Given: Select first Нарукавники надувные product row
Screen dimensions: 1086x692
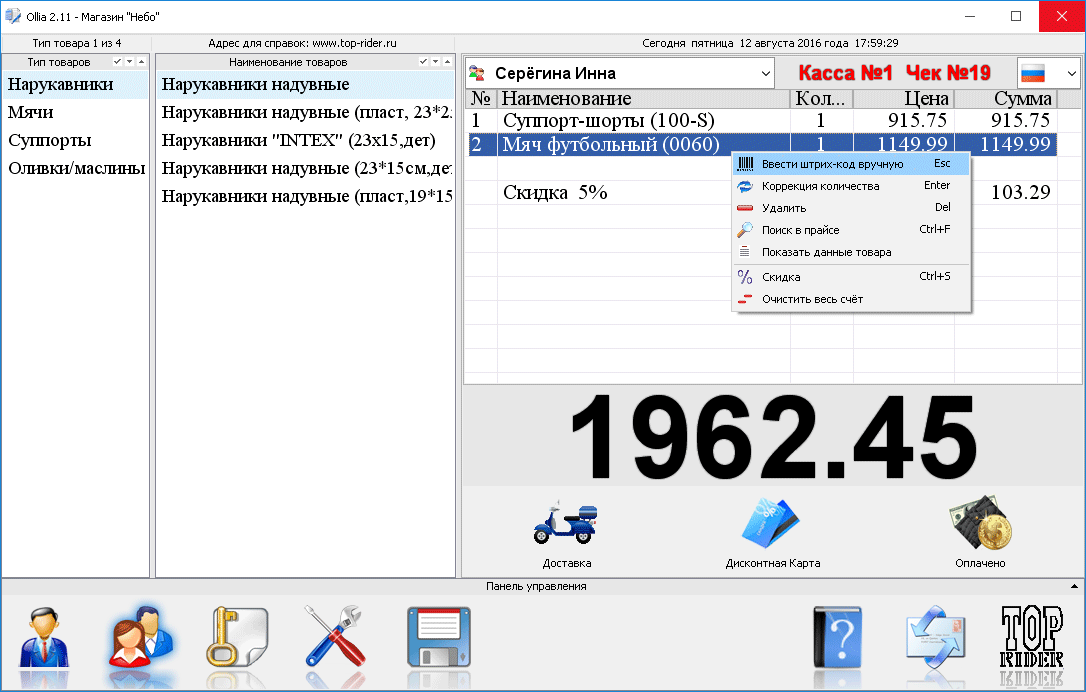Looking at the screenshot, I should click(x=305, y=85).
